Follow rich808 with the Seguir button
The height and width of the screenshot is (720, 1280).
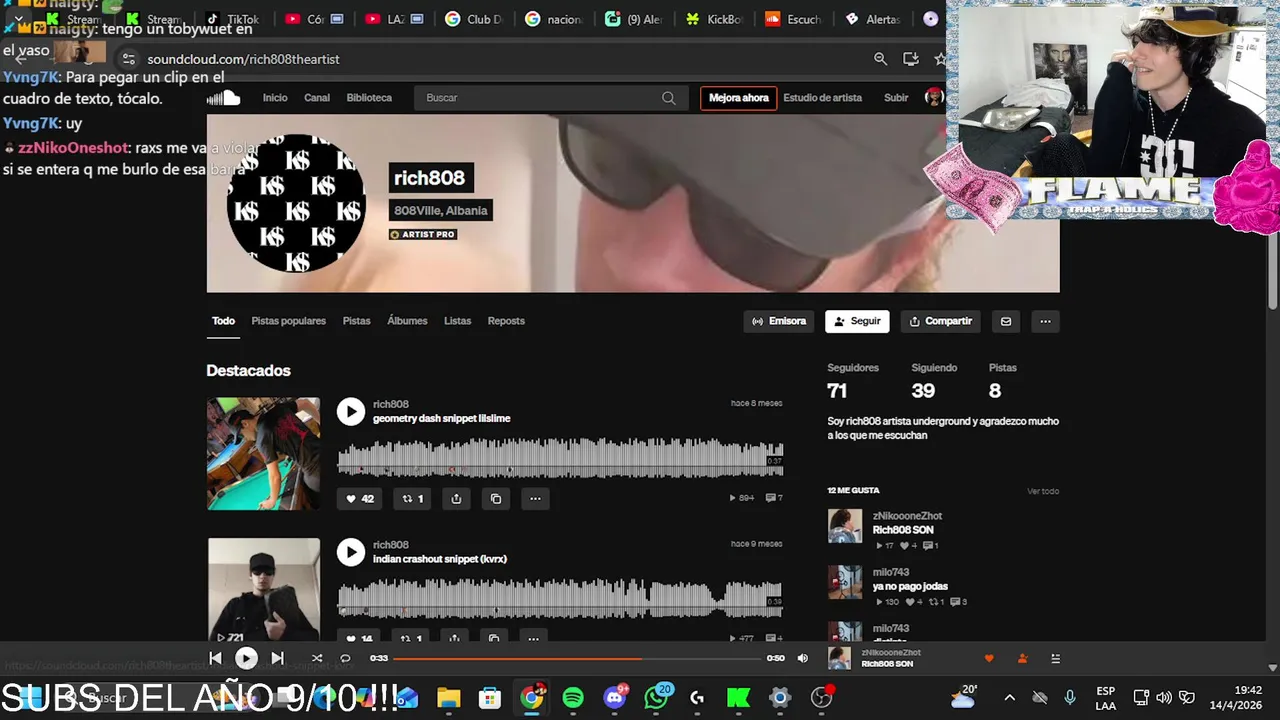pos(857,321)
